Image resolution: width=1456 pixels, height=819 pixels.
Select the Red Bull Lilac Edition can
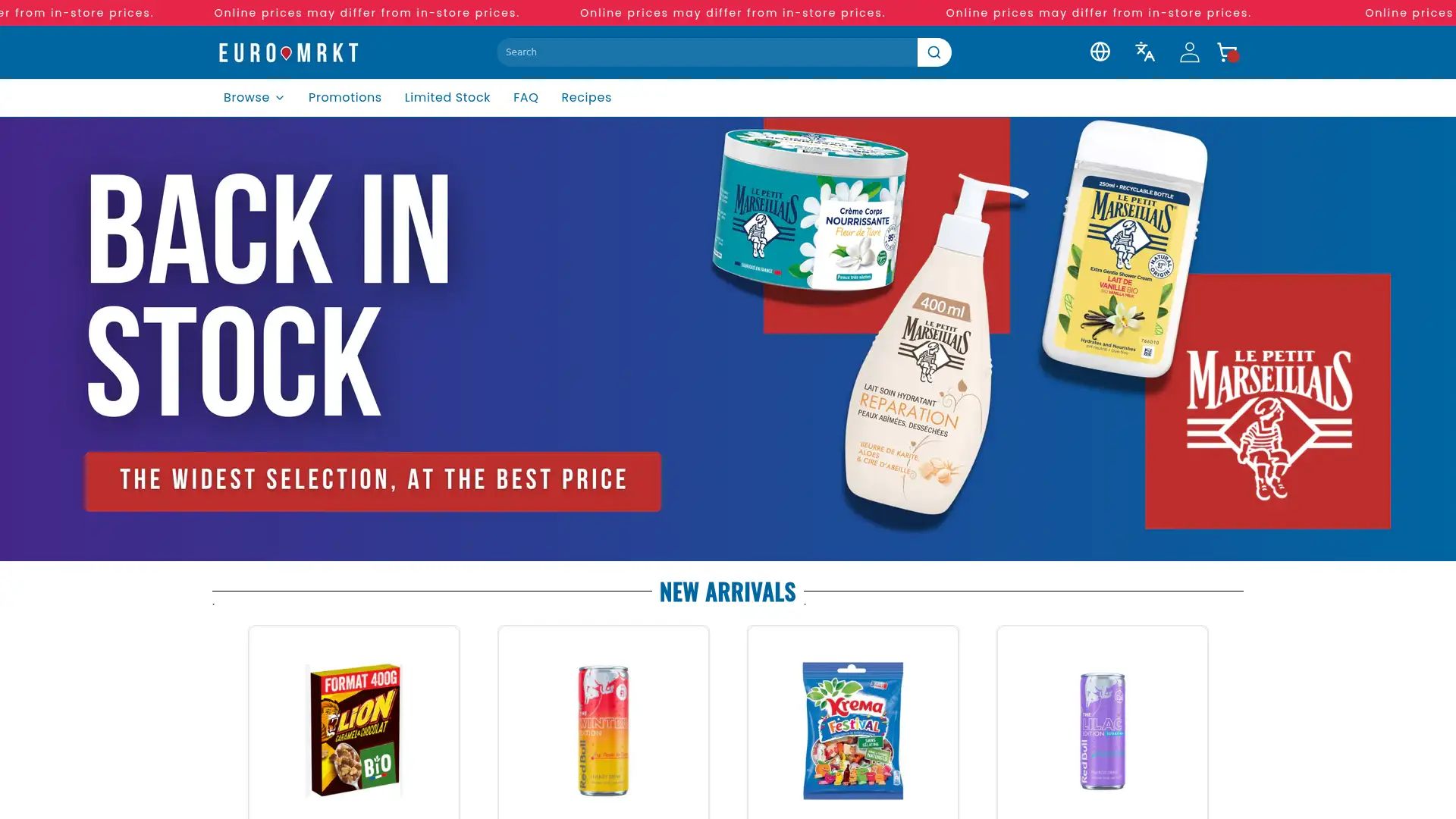click(x=1102, y=730)
